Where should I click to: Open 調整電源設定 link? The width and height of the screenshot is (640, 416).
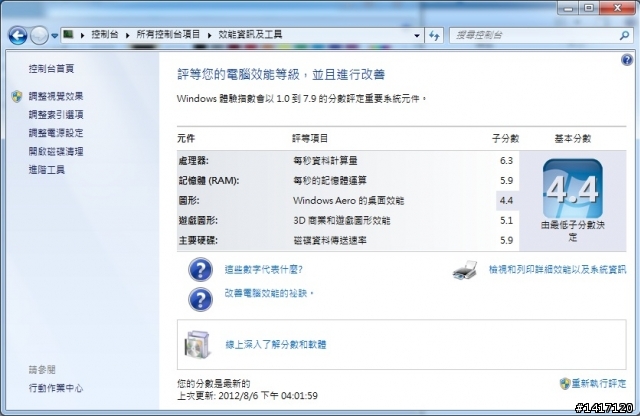[56, 133]
